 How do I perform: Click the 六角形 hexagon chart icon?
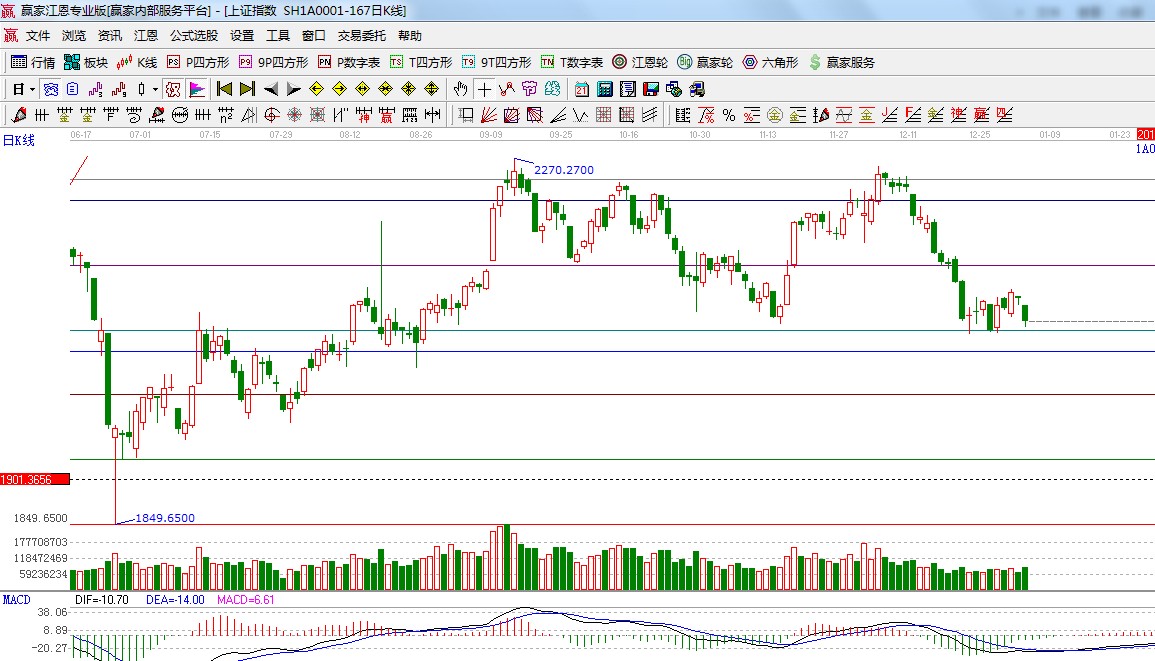coord(770,62)
